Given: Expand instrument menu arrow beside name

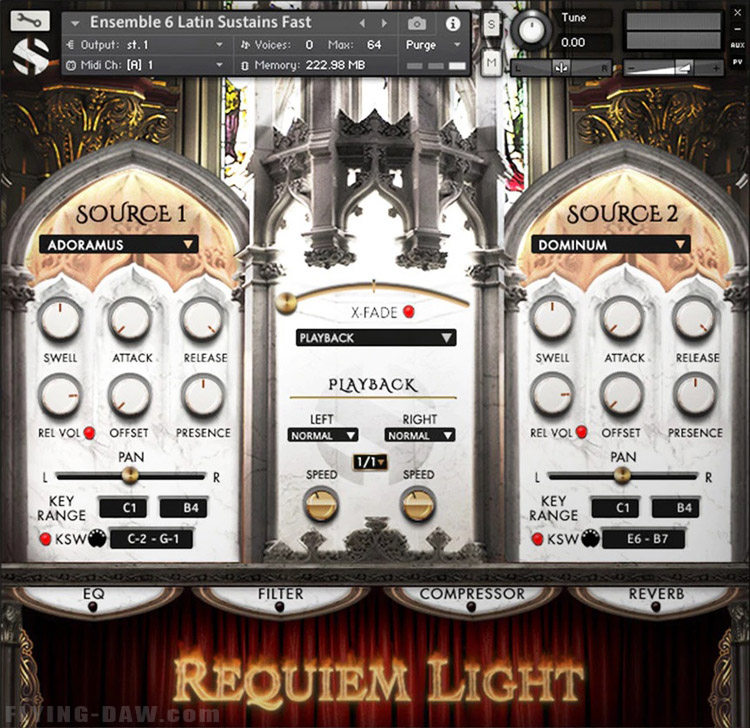Looking at the screenshot, I should tap(75, 23).
